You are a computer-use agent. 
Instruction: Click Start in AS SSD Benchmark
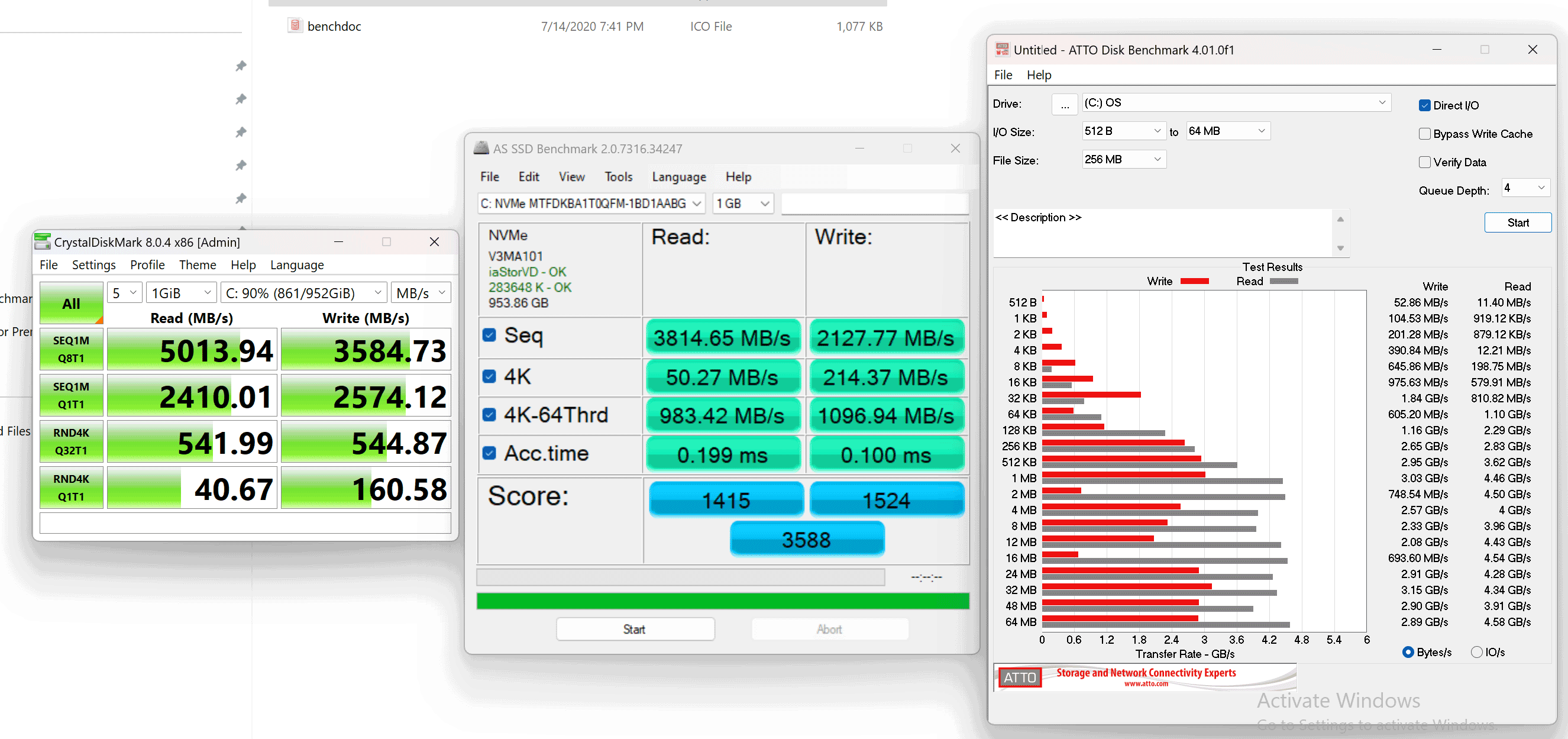point(635,629)
